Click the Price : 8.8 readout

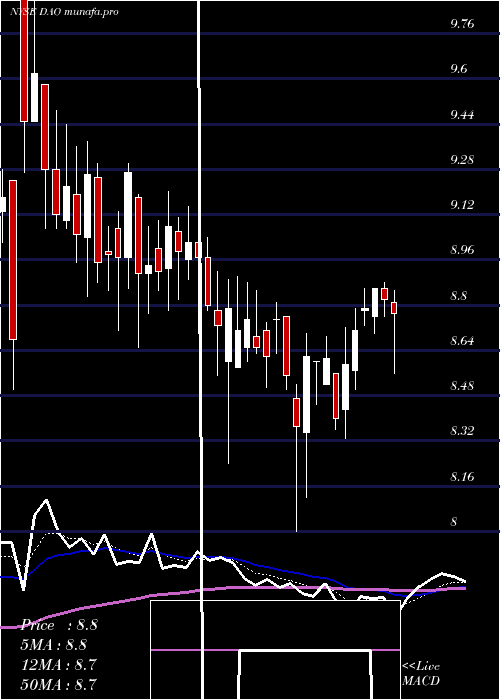click(x=59, y=625)
